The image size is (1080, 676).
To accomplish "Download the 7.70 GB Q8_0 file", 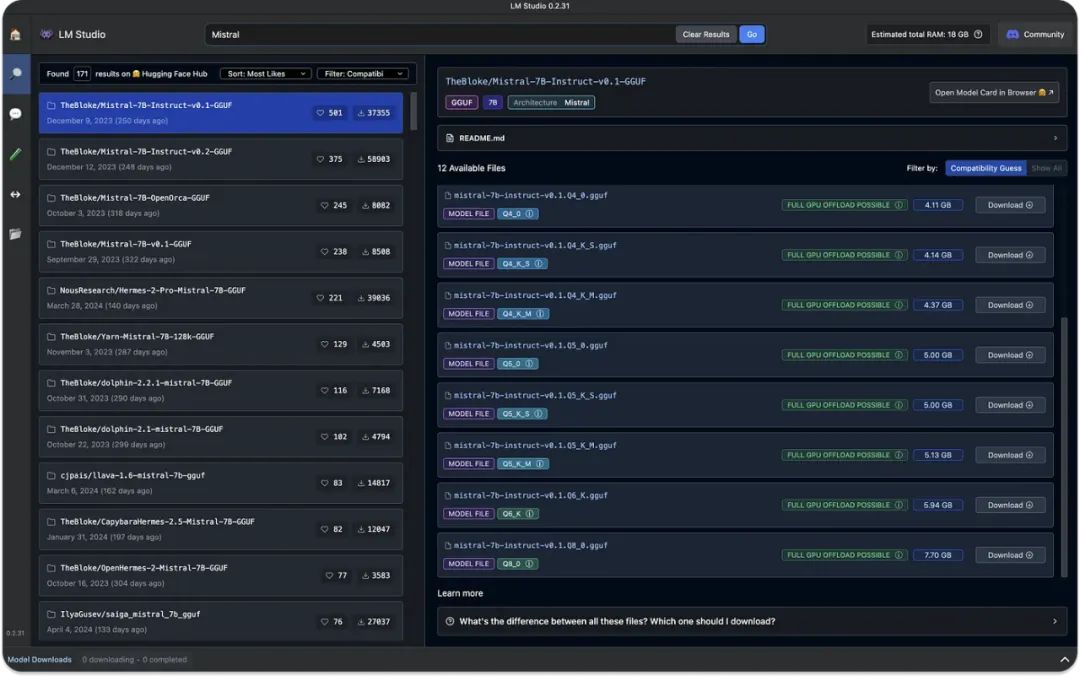I will pos(1010,555).
